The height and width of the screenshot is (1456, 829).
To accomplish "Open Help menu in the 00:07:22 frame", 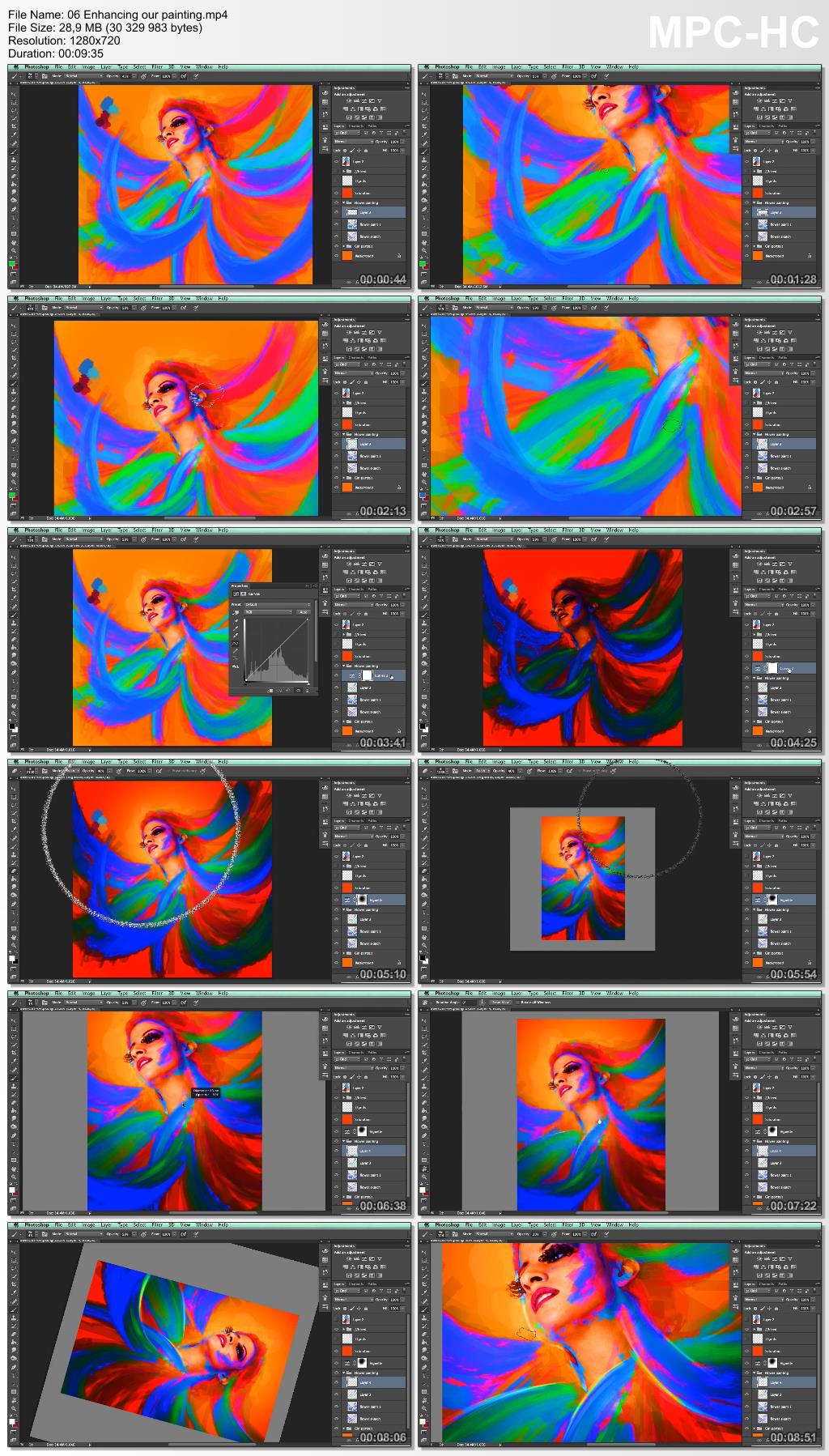I will pos(633,993).
